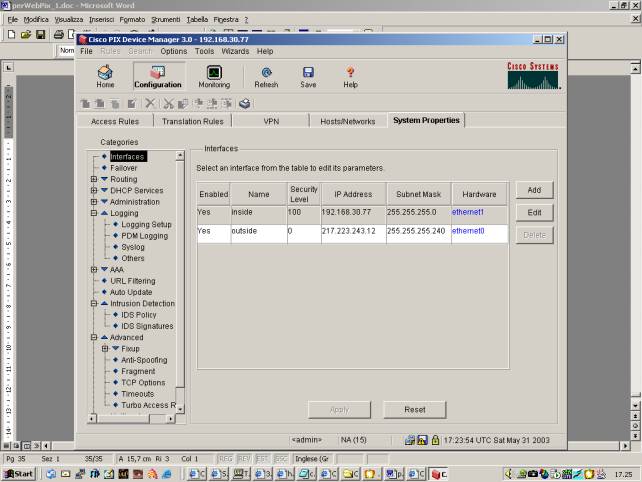Expand the AAA category

pyautogui.click(x=94, y=269)
